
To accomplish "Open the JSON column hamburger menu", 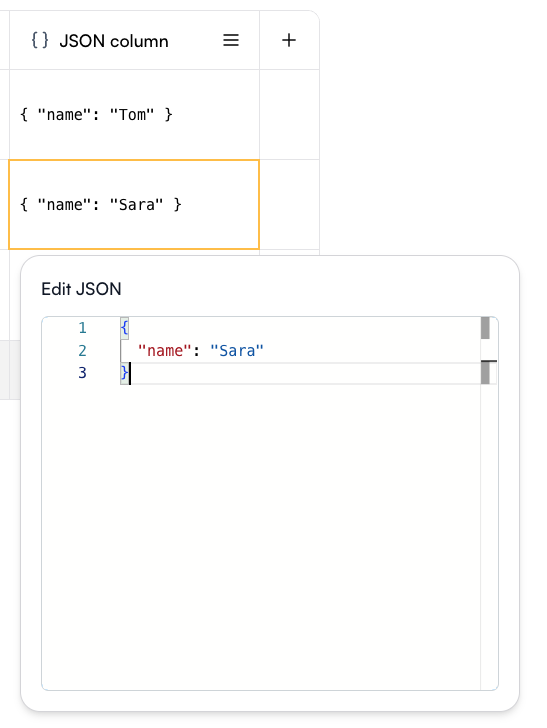I will 231,40.
